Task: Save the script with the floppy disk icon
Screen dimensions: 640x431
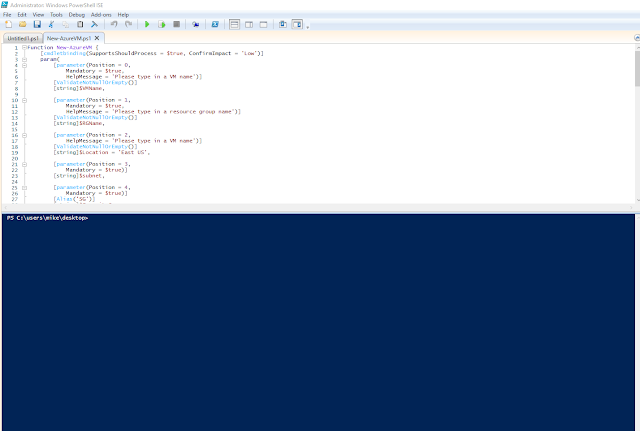Action: [x=37, y=24]
